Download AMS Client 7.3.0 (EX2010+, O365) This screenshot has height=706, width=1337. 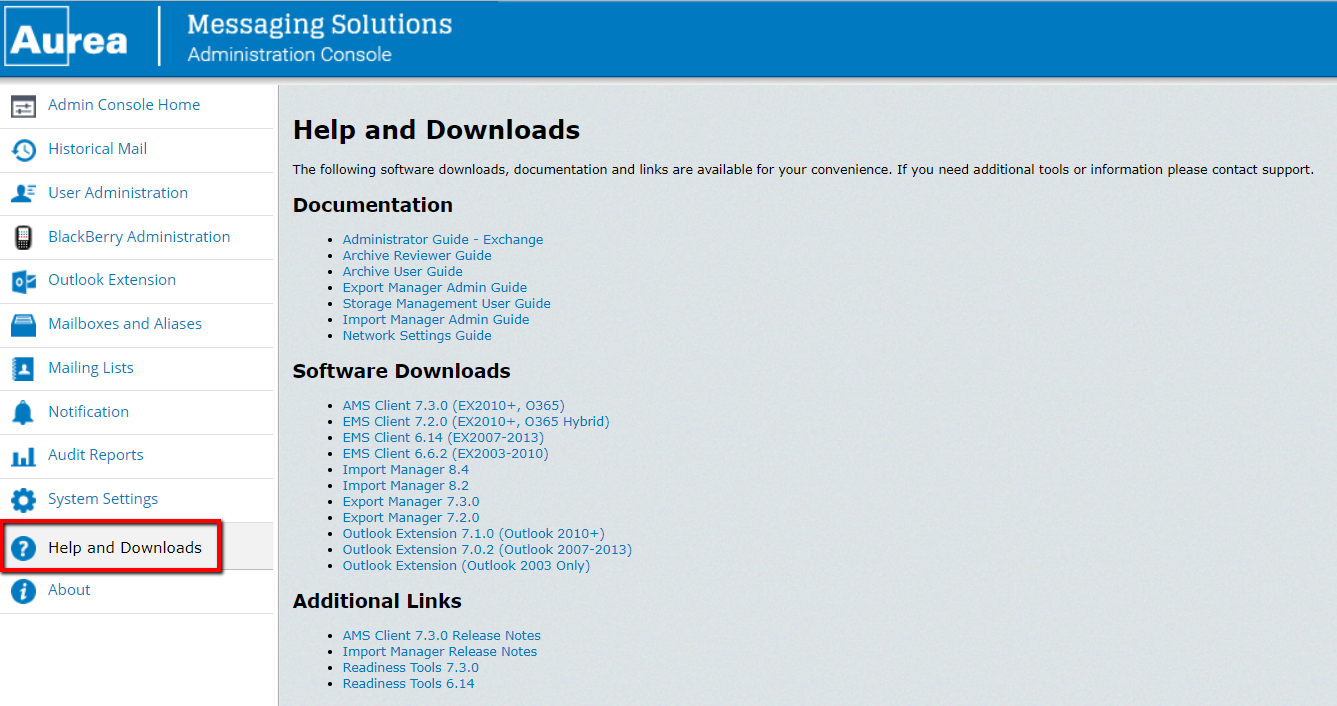point(454,406)
